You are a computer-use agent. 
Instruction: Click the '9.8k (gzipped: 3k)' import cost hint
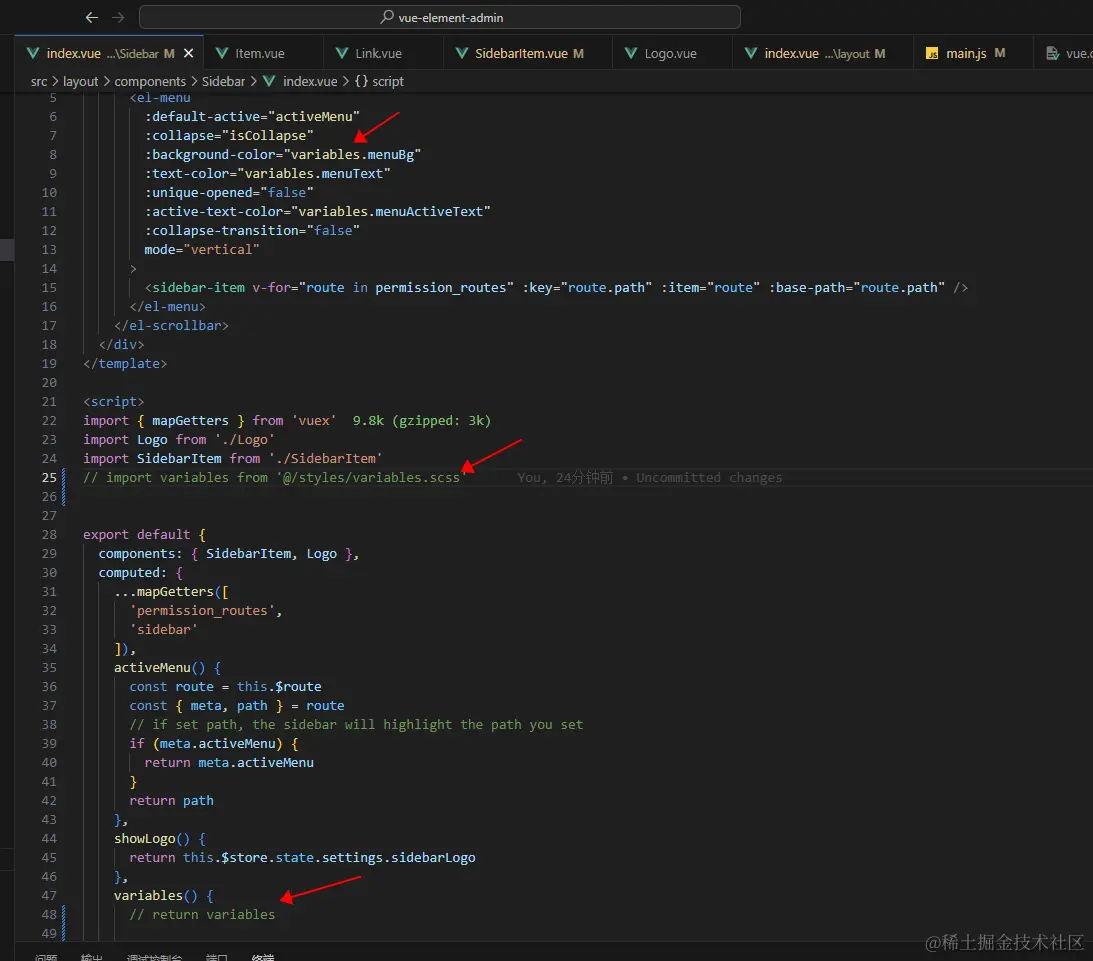422,421
